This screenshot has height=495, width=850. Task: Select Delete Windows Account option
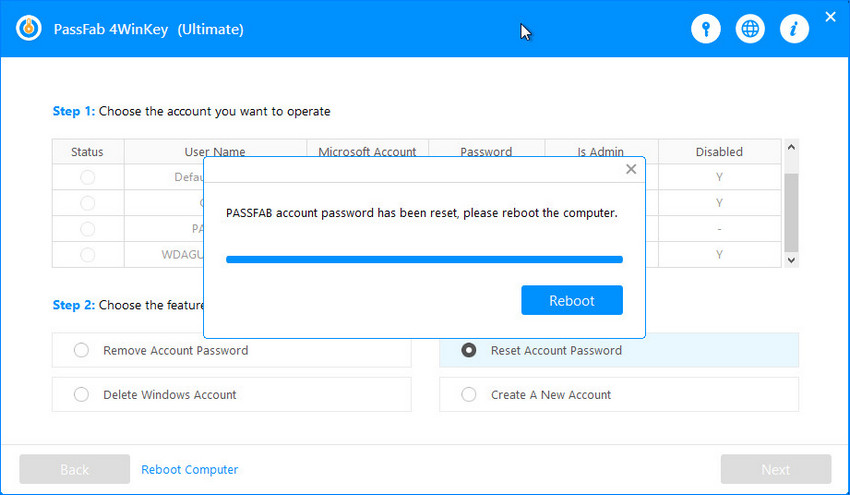point(82,394)
